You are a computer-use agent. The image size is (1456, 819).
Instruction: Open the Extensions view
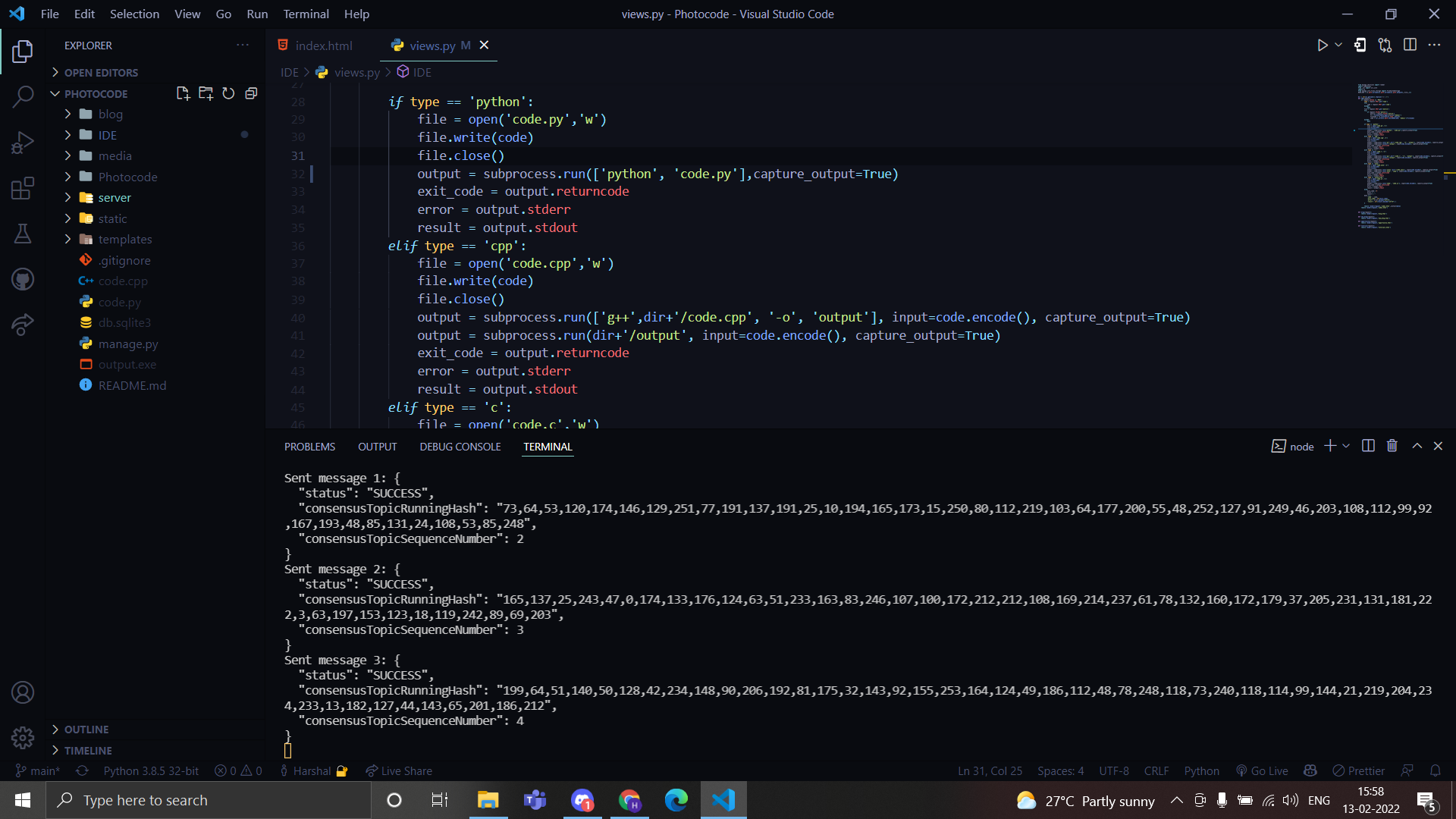[x=23, y=188]
